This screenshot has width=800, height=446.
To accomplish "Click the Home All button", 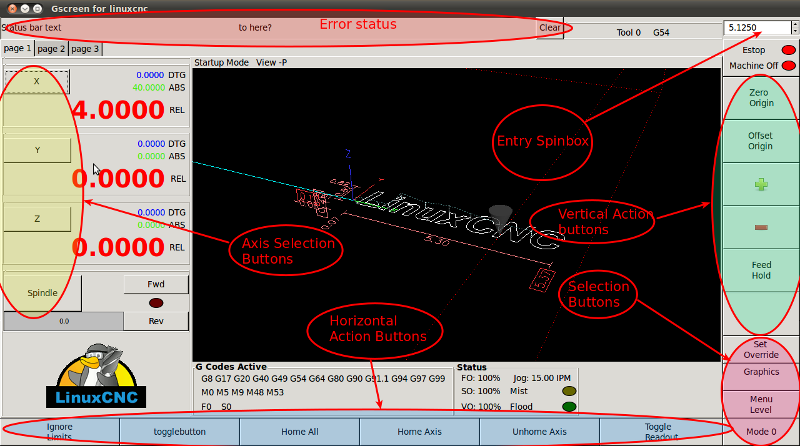I will [299, 432].
